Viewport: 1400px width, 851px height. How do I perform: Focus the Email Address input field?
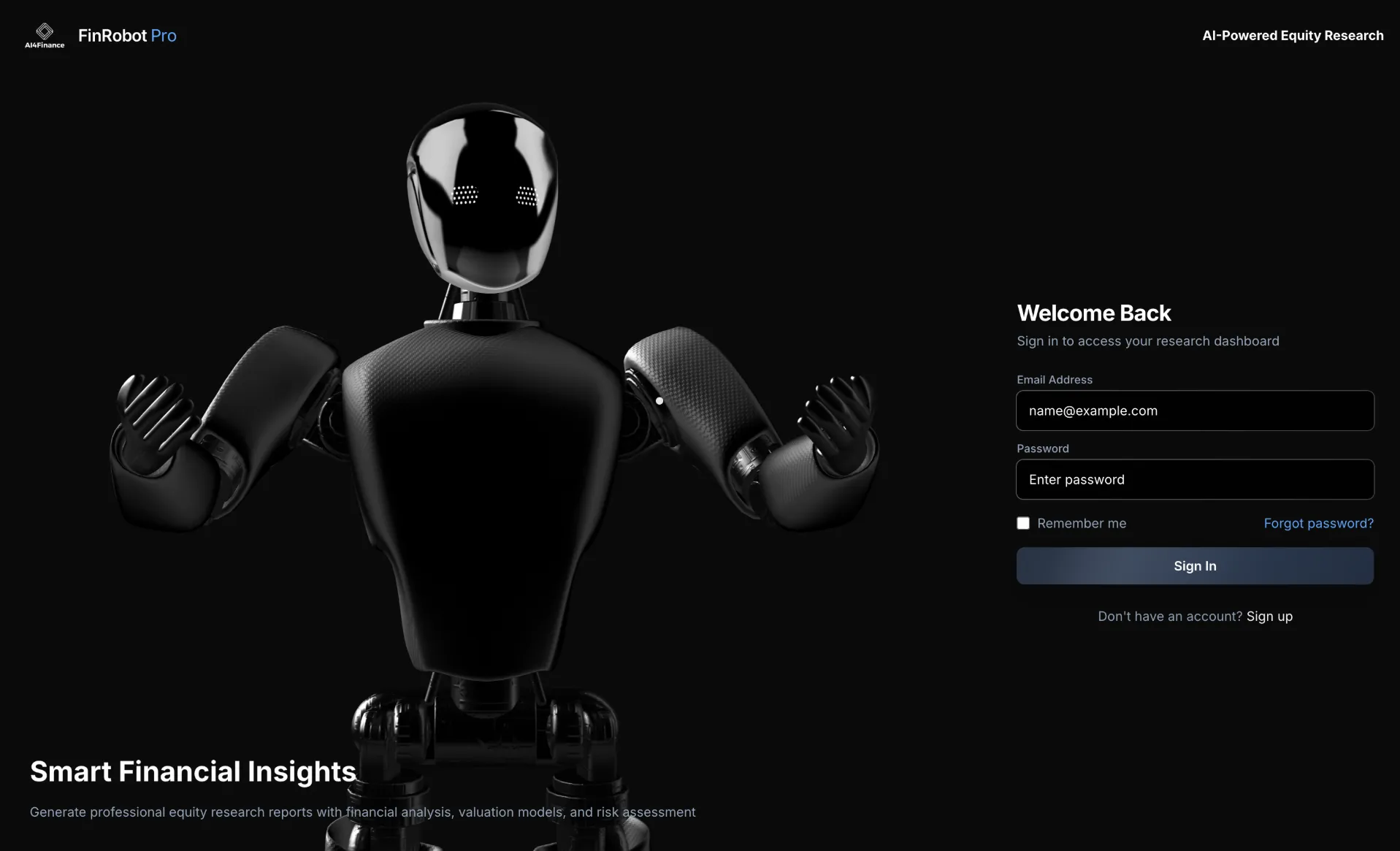tap(1195, 411)
